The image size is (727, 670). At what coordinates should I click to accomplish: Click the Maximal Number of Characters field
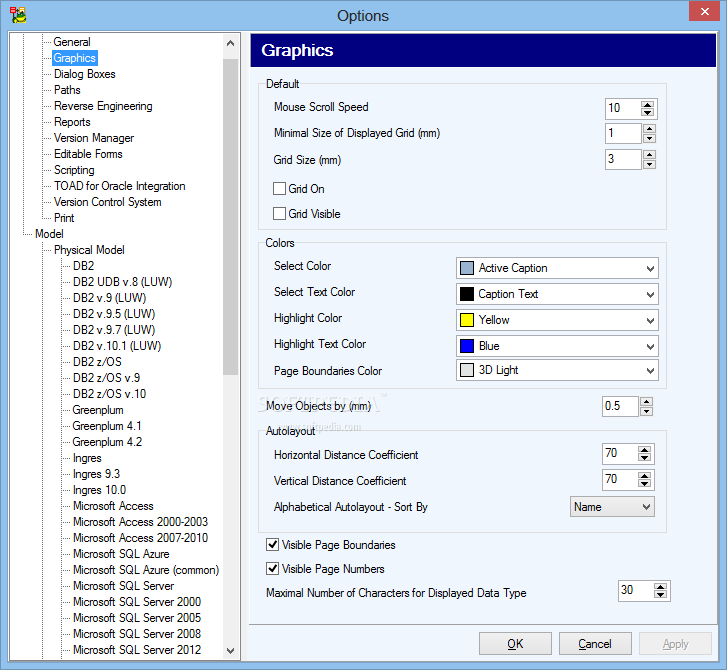(x=636, y=591)
